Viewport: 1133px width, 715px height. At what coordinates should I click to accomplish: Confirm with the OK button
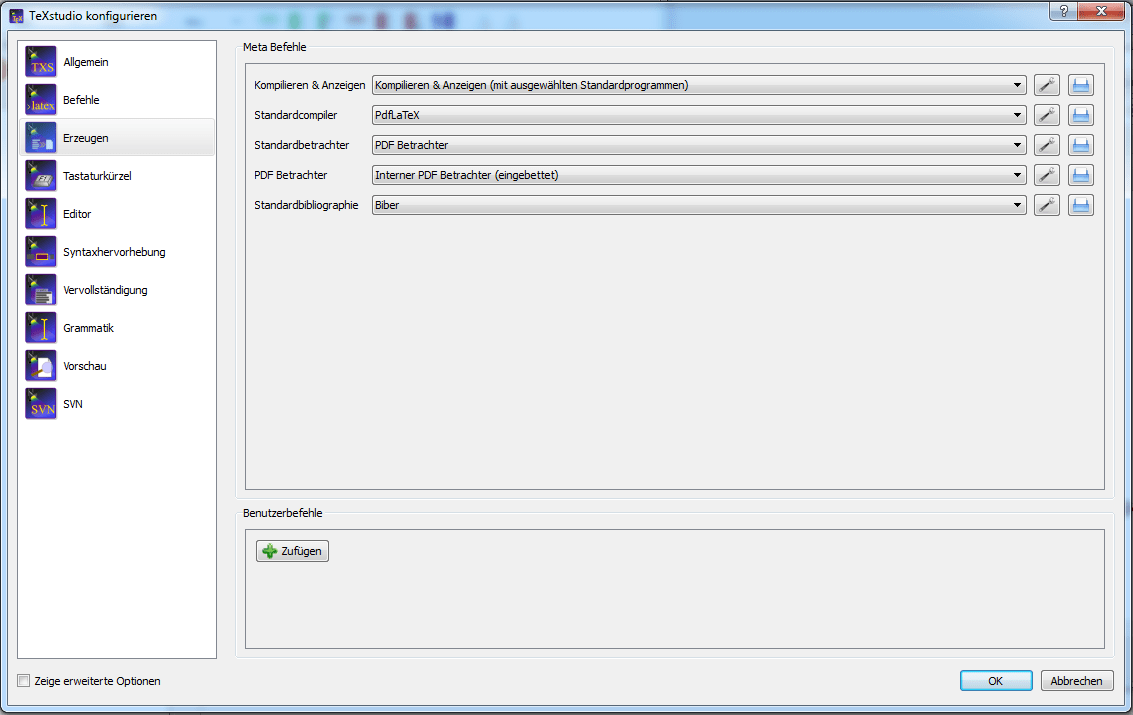996,680
